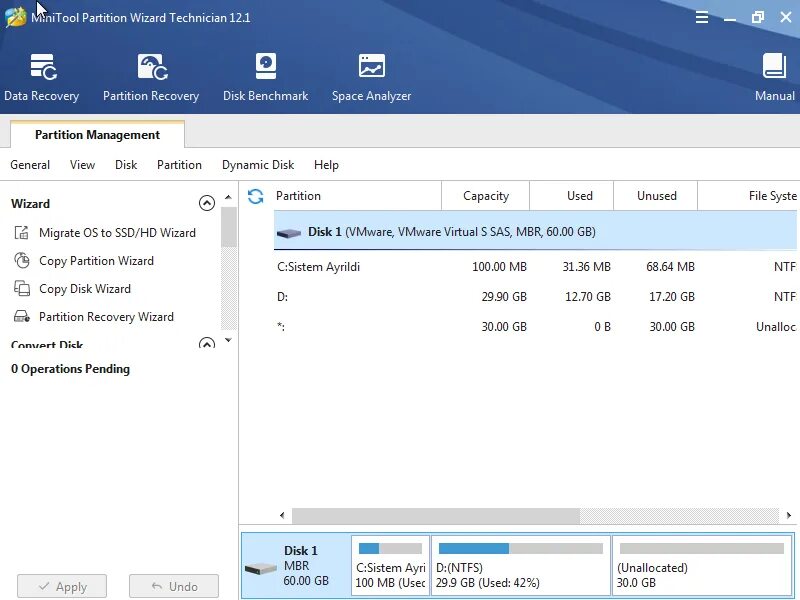Select the Disk 1 VMware row

536,232
